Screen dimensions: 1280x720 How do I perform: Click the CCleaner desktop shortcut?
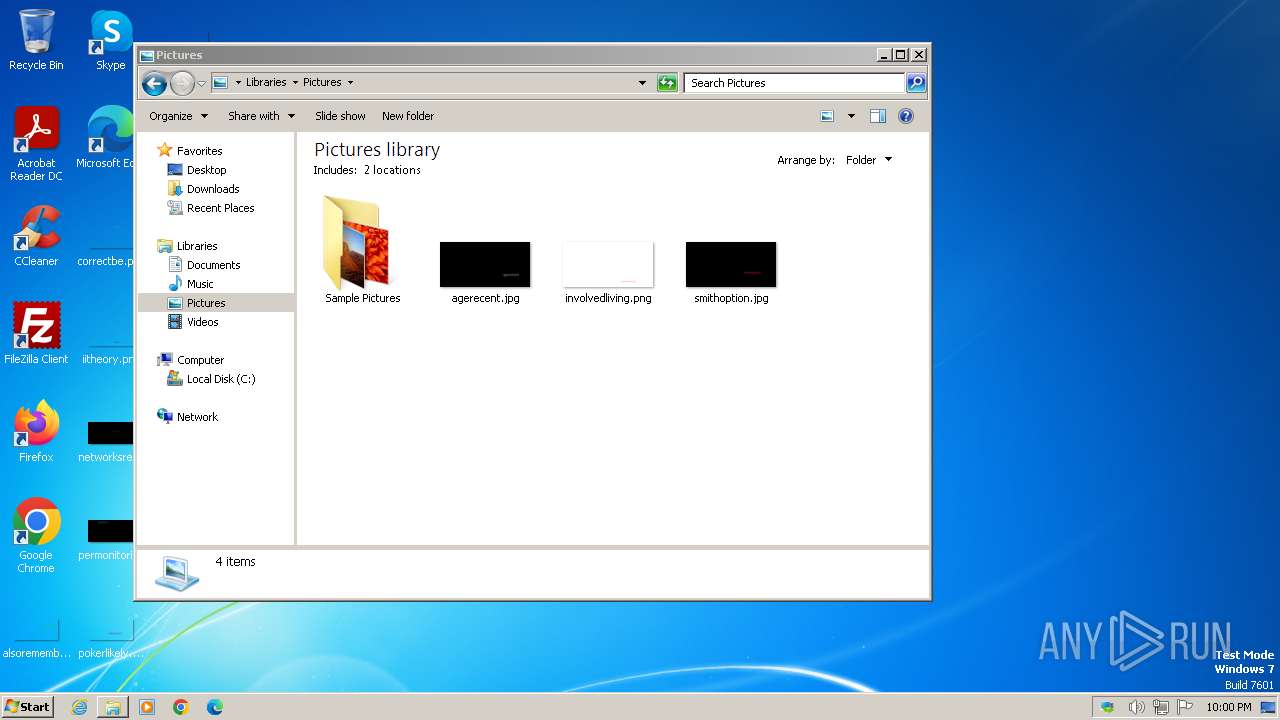(x=36, y=236)
